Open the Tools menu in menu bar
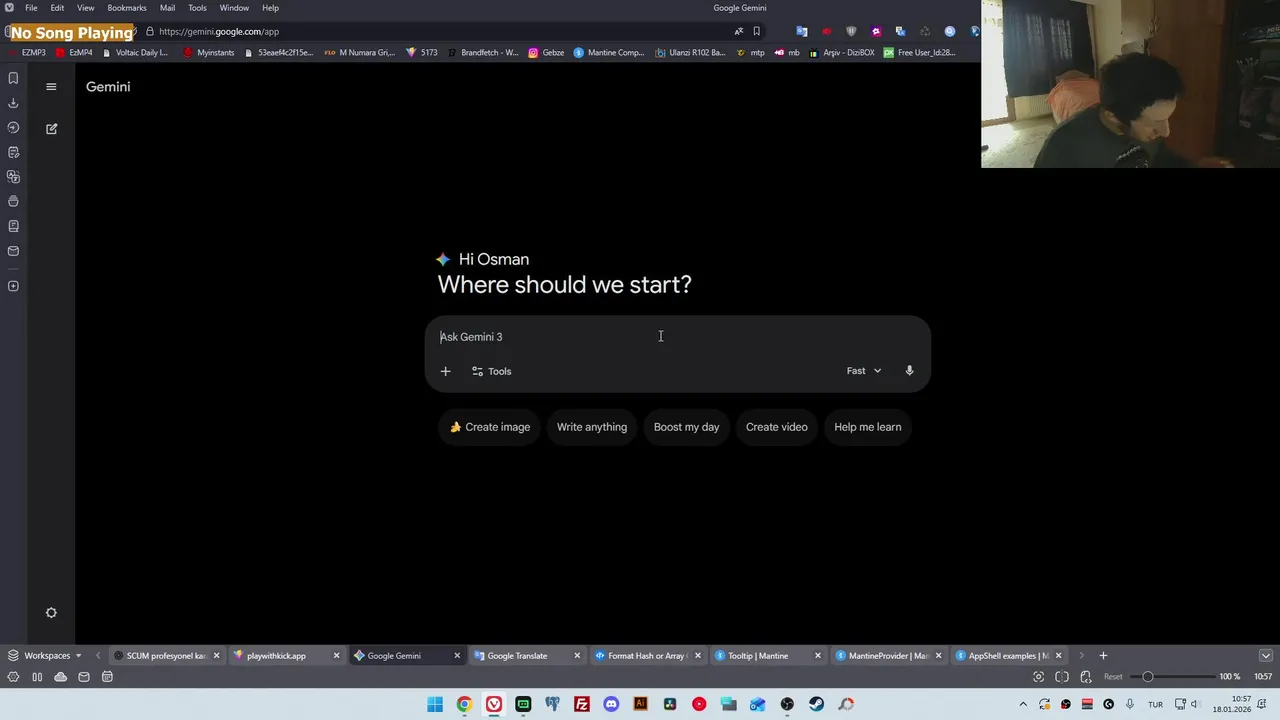1280x720 pixels. tap(198, 8)
